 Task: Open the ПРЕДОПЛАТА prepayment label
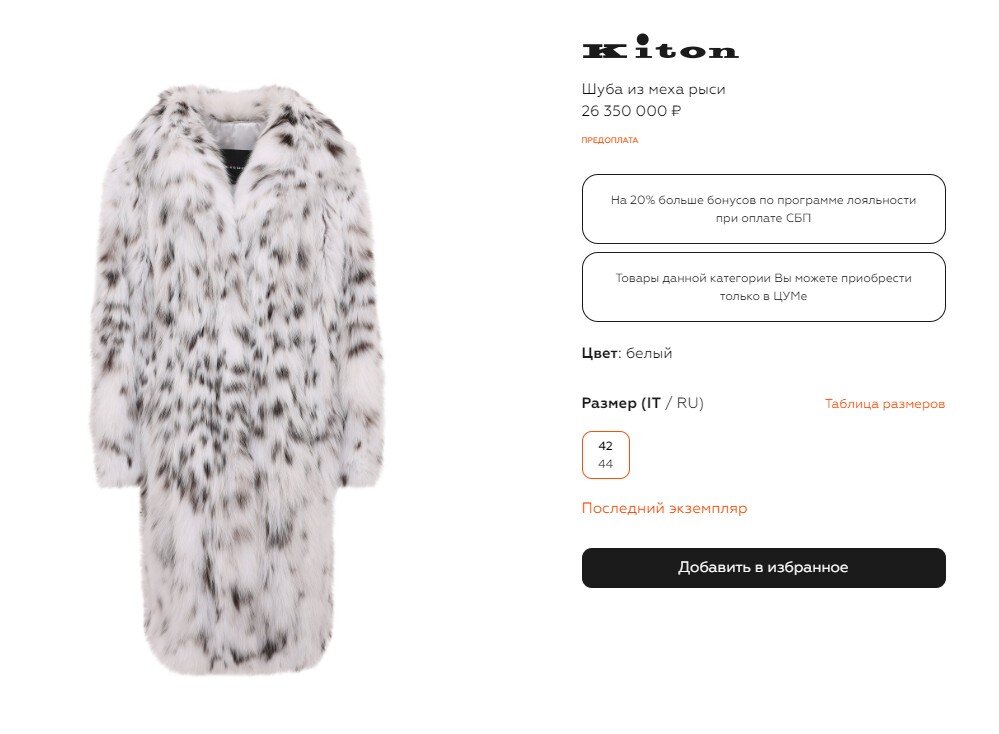pyautogui.click(x=609, y=140)
